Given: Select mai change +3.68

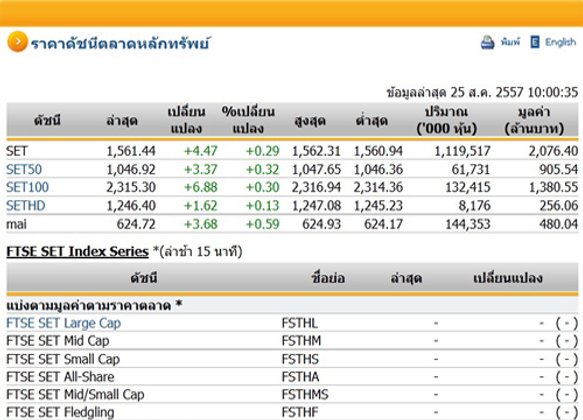Looking at the screenshot, I should click(x=201, y=224).
